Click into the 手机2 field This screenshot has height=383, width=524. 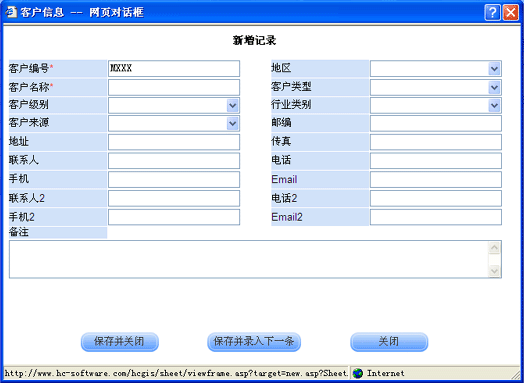click(x=174, y=217)
